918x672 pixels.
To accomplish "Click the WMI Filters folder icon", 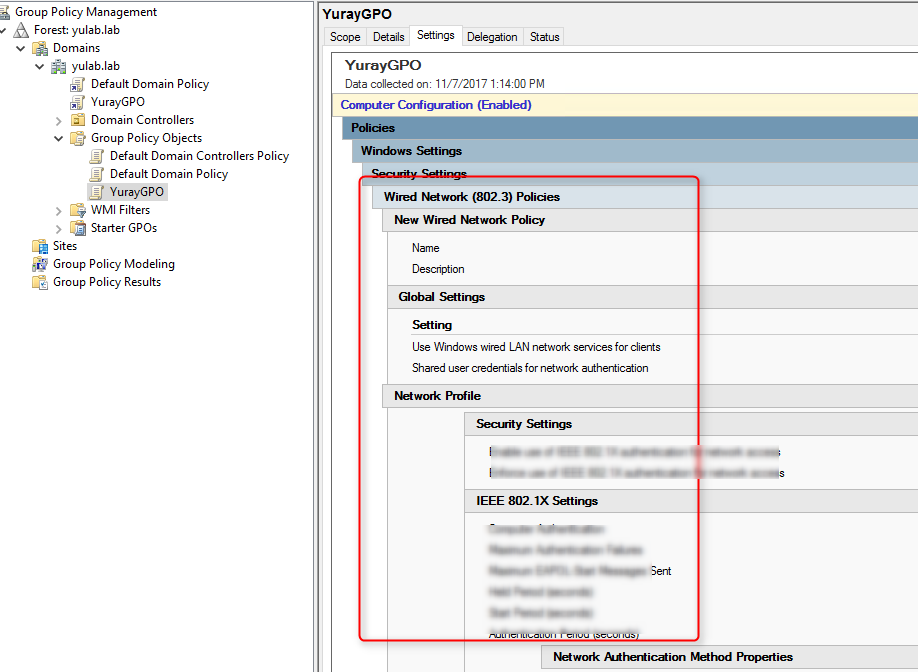I will coord(78,210).
